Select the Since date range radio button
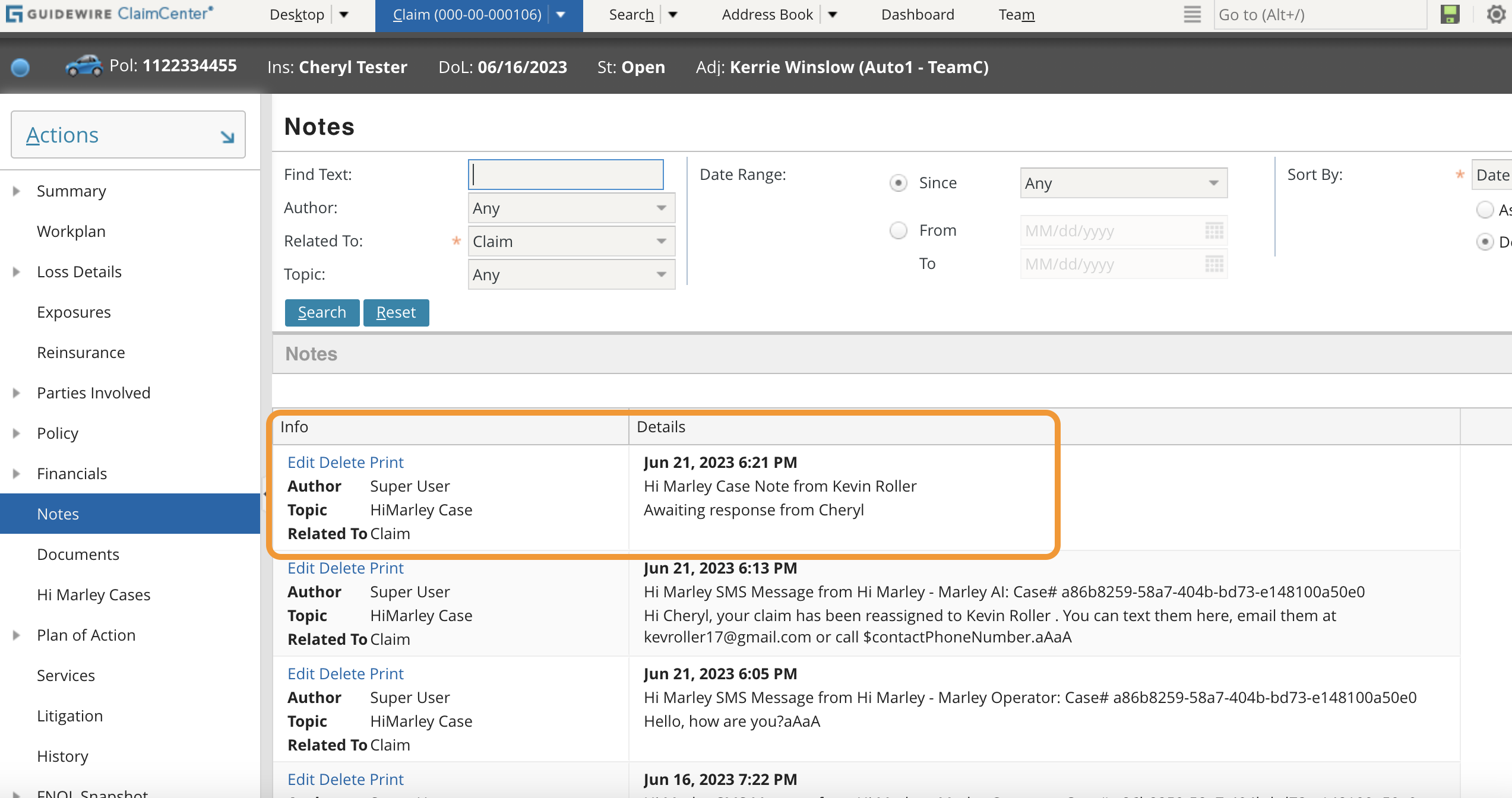 (899, 183)
